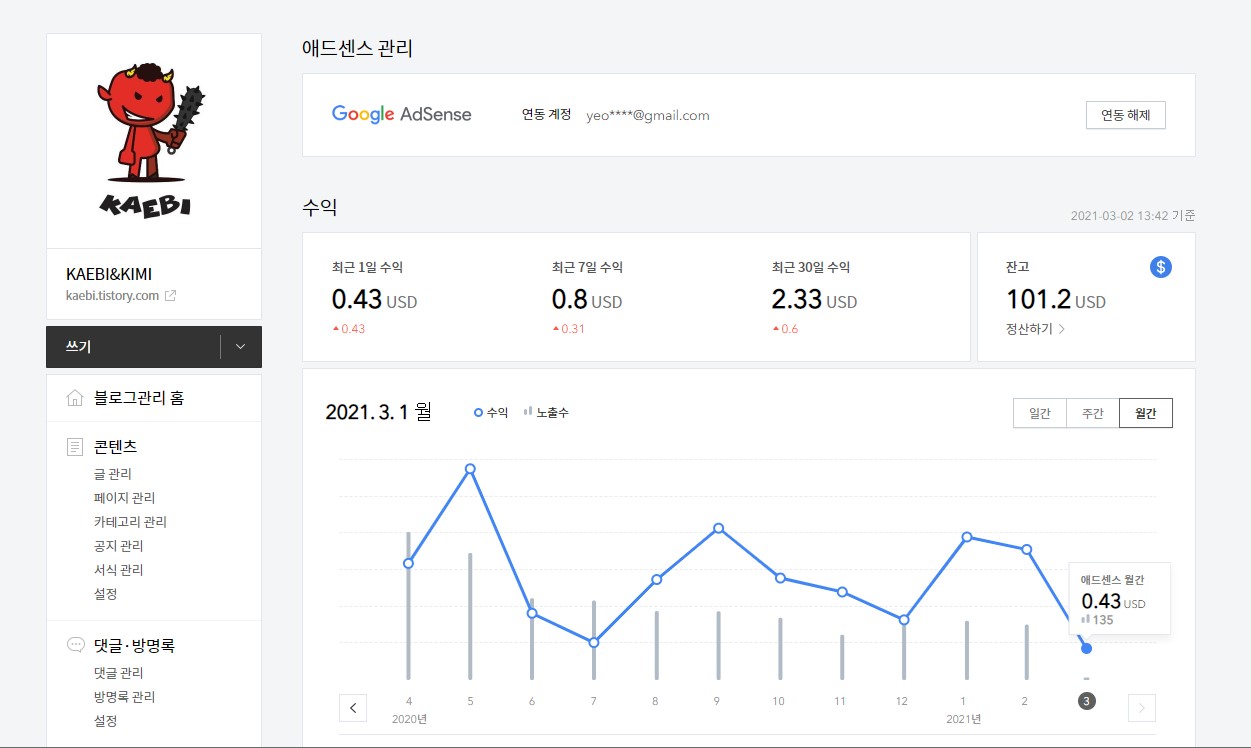The image size is (1251, 748).
Task: Click the KAEBI&KIMI blog name
Action: point(109,274)
